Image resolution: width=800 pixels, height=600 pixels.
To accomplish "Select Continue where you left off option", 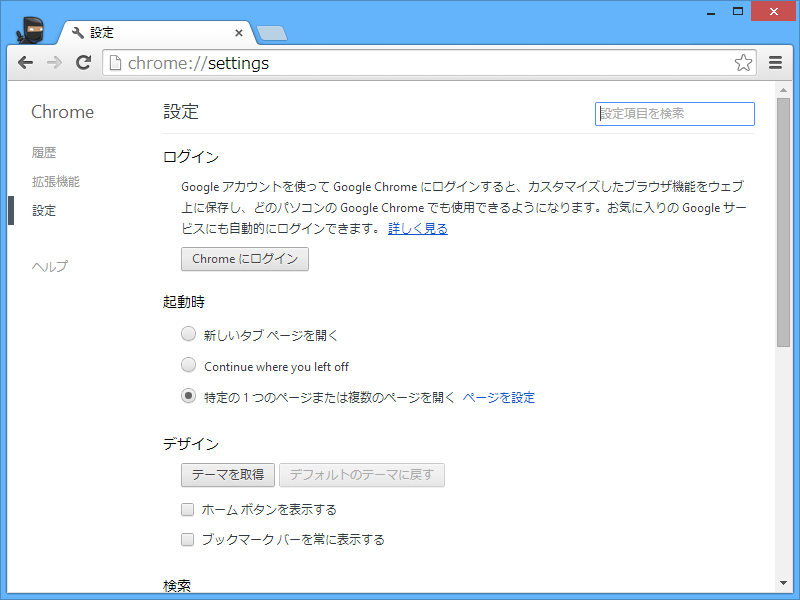I will [x=188, y=365].
